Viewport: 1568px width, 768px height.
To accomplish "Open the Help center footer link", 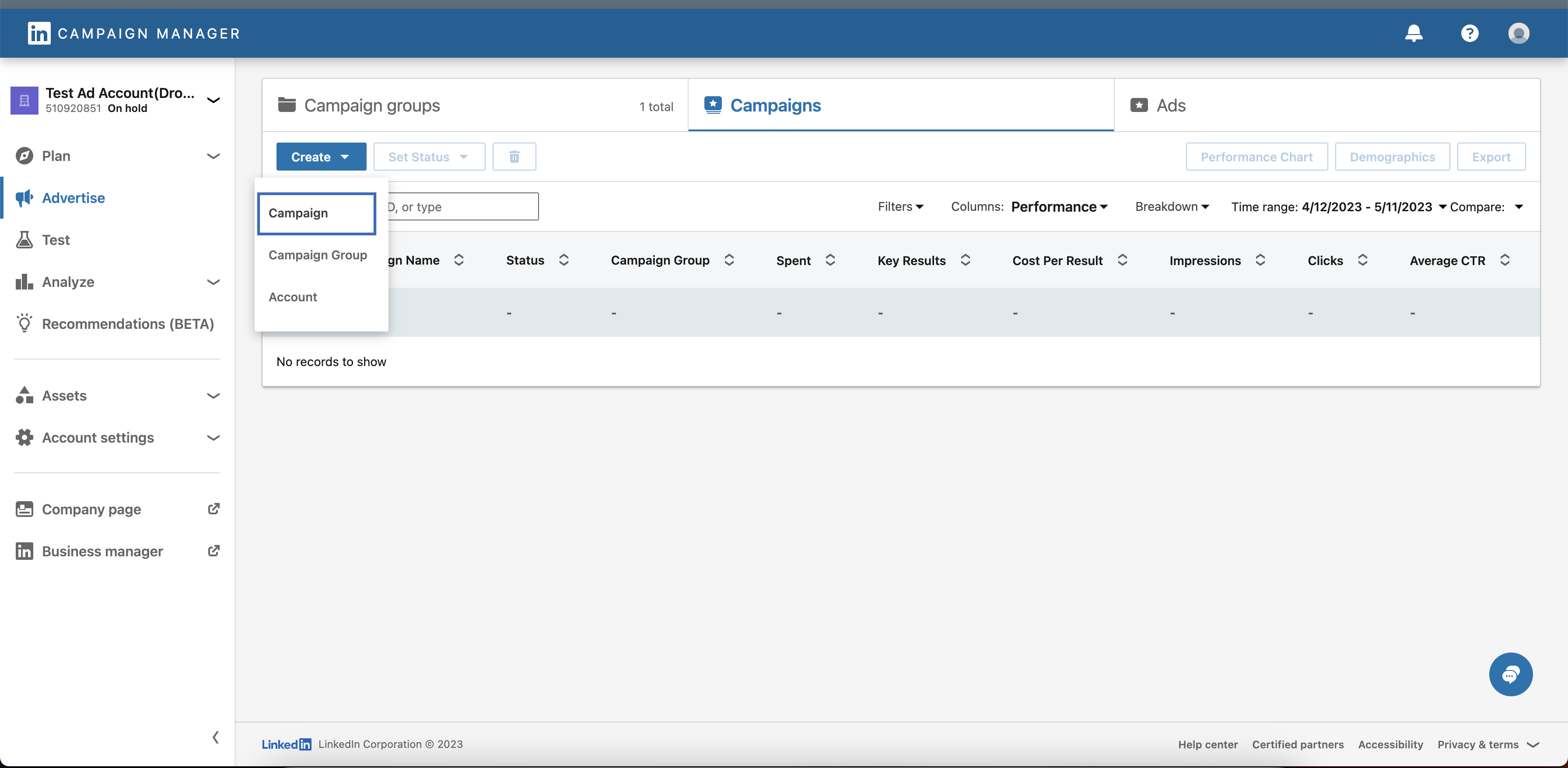I will pos(1207,744).
